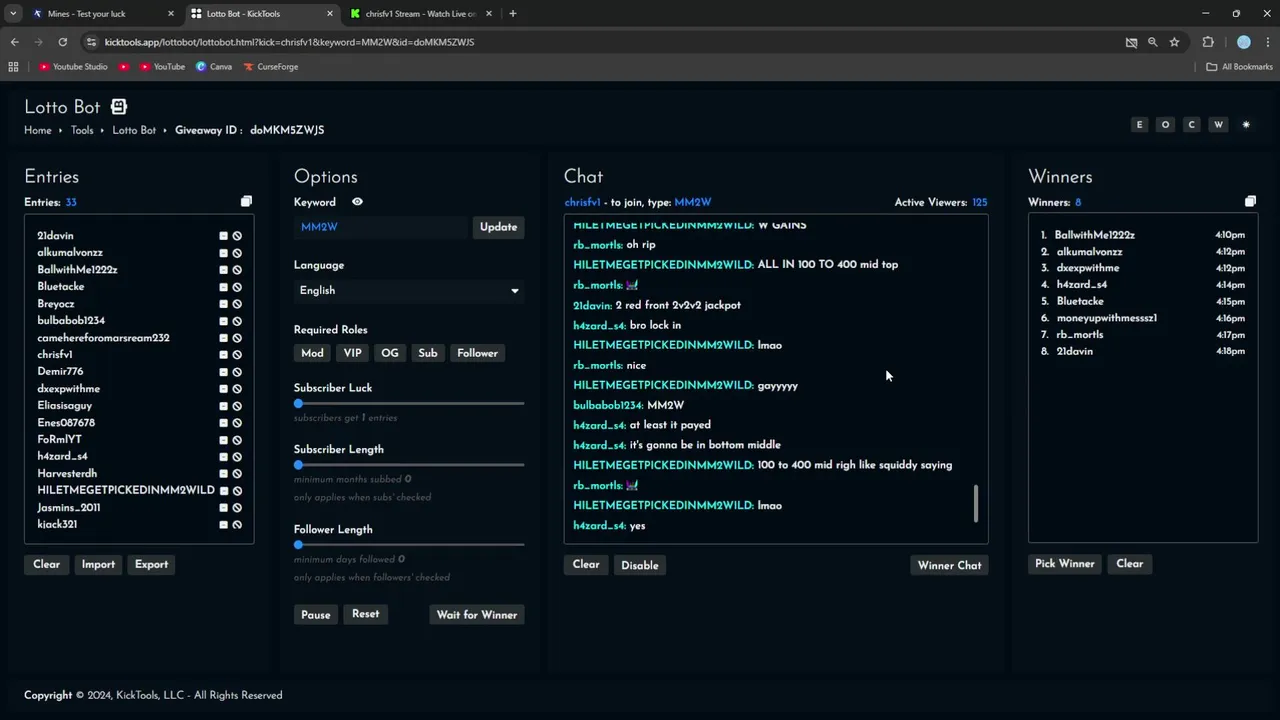
Task: Adjust the Subscriber Luck slider handle
Action: [298, 404]
